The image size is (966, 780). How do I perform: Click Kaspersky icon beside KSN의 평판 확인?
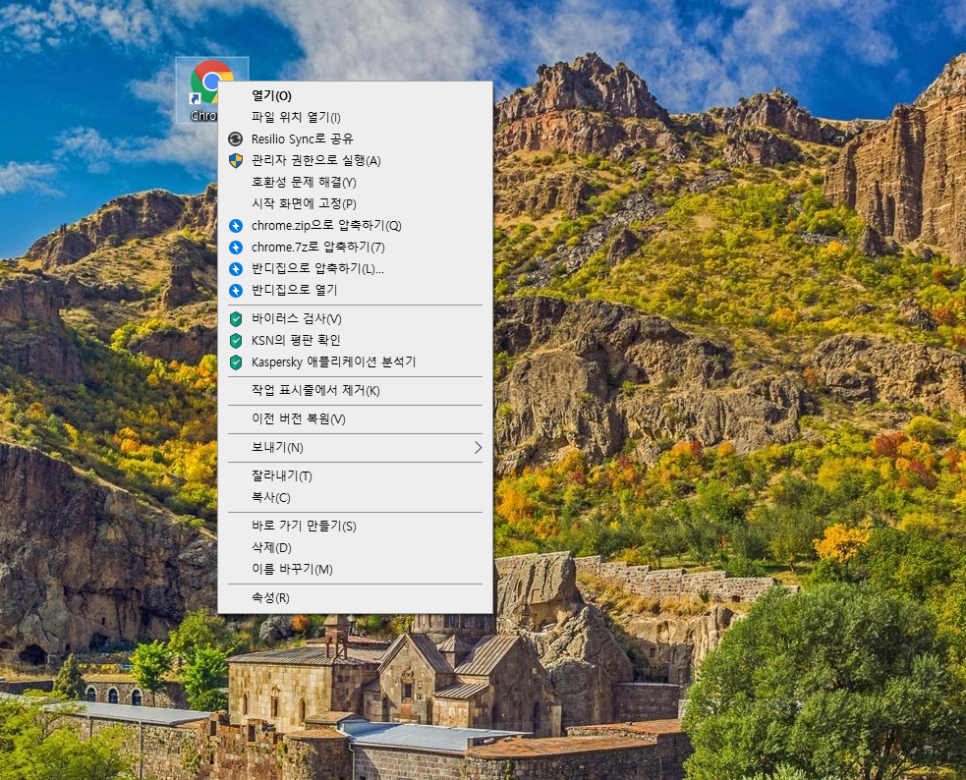[x=235, y=340]
